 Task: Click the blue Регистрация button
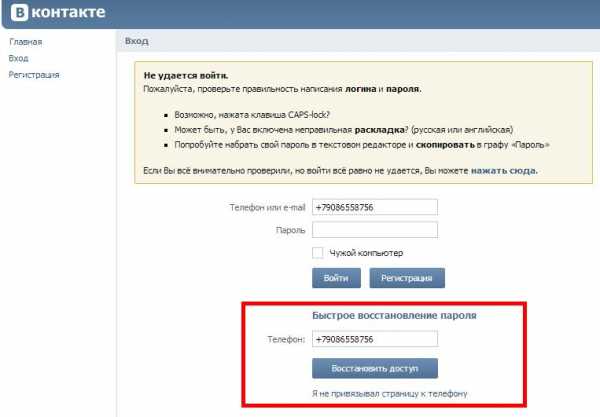tap(407, 278)
